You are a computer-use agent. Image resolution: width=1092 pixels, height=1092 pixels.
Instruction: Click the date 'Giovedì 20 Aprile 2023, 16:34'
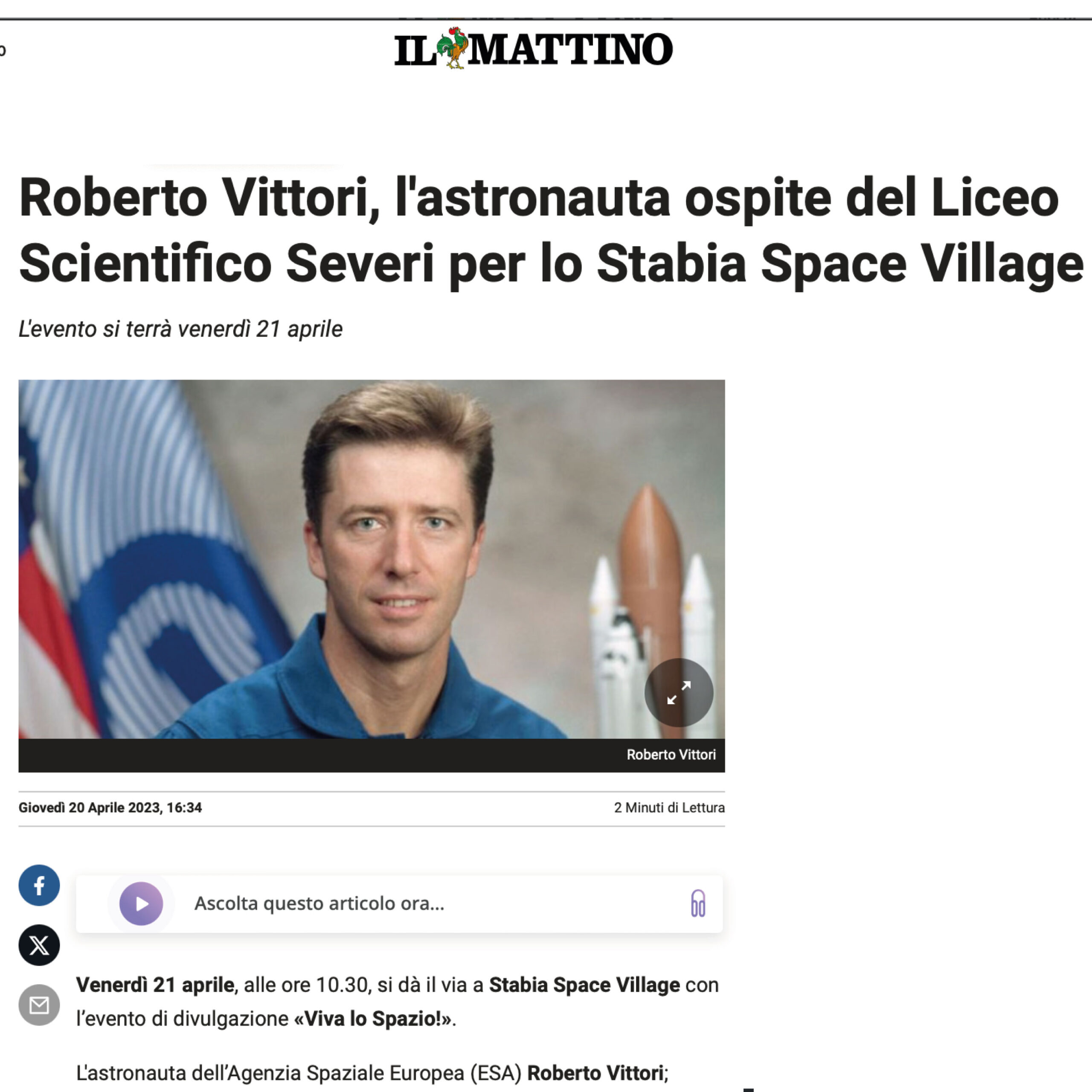pyautogui.click(x=110, y=807)
